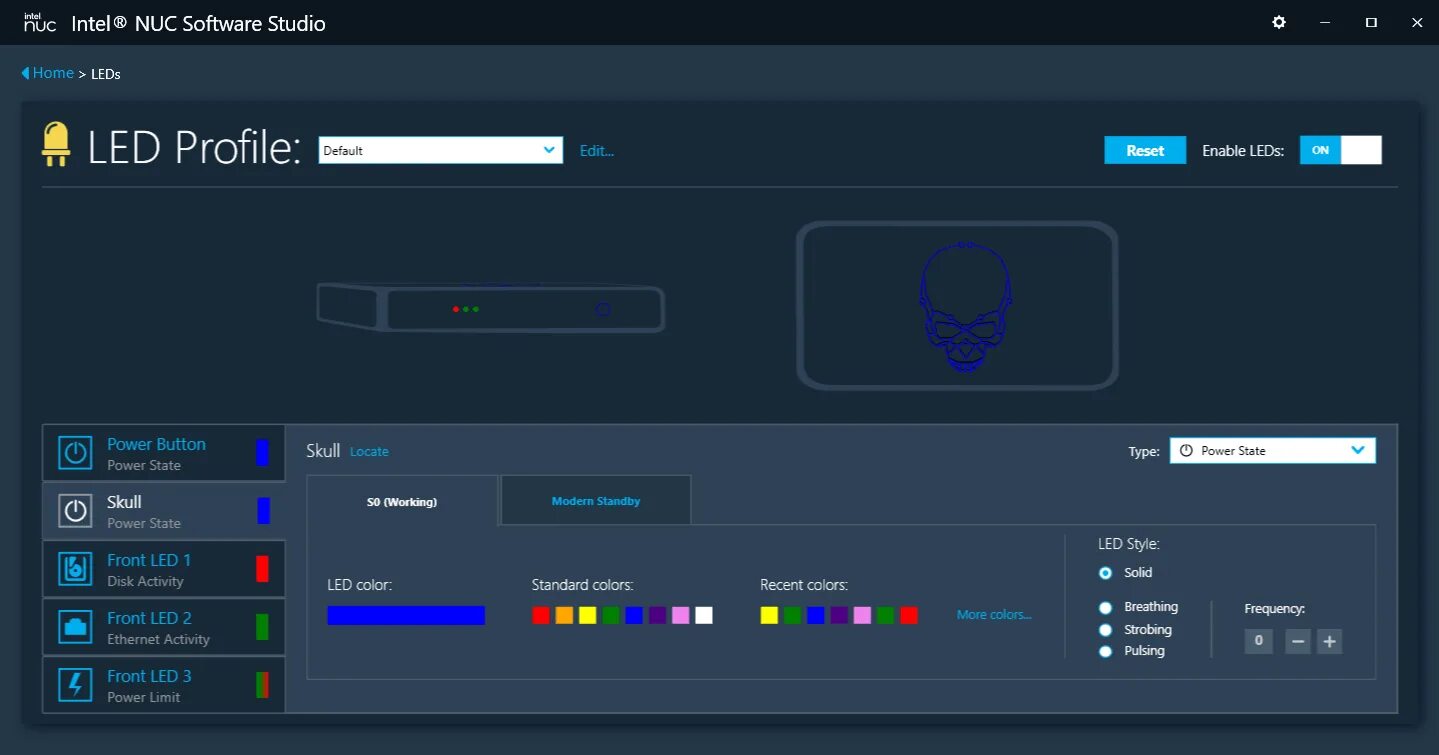Choose yellow from Recent colors

coord(769,615)
